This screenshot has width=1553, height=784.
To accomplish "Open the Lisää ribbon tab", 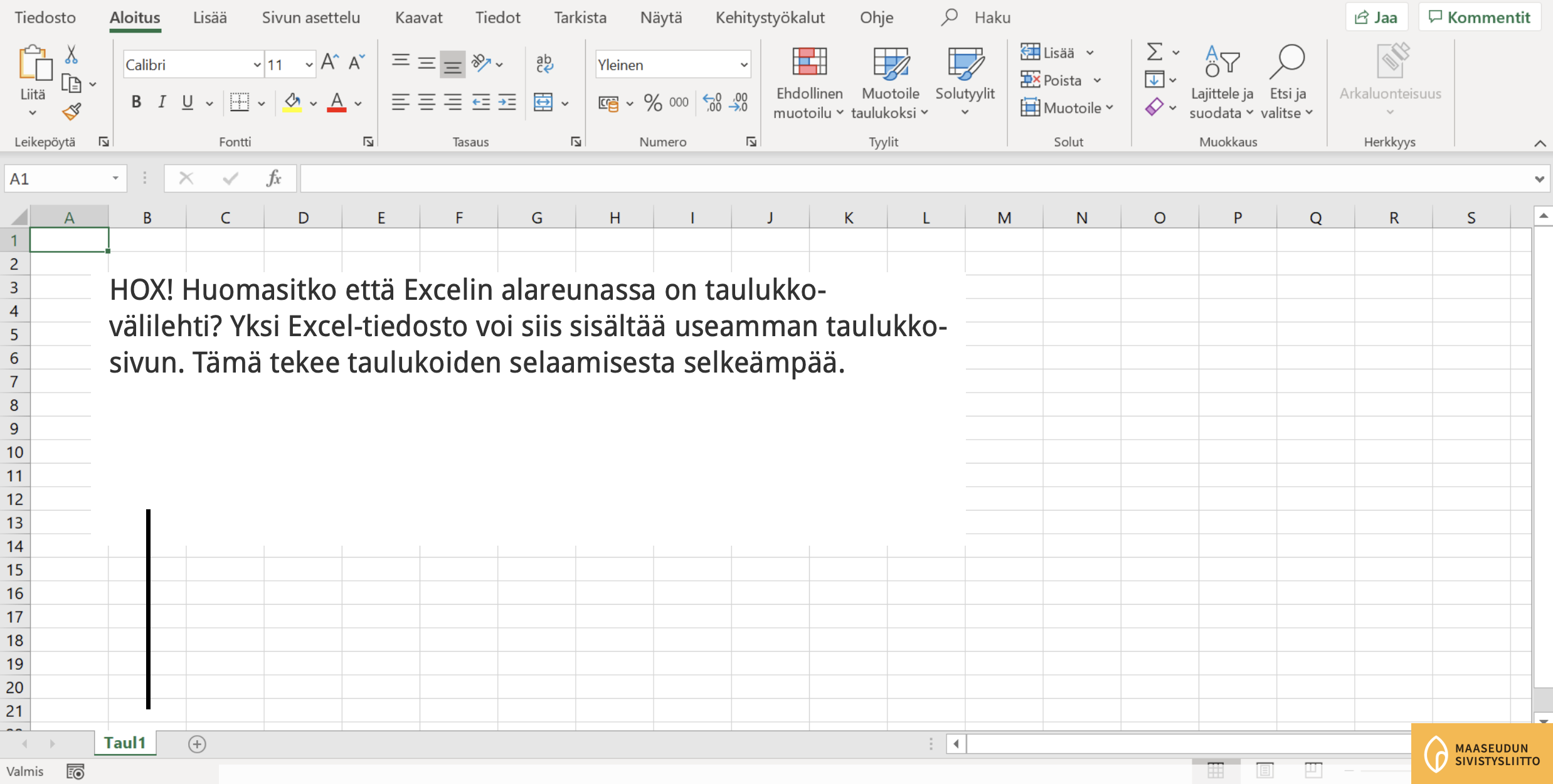I will (x=210, y=18).
